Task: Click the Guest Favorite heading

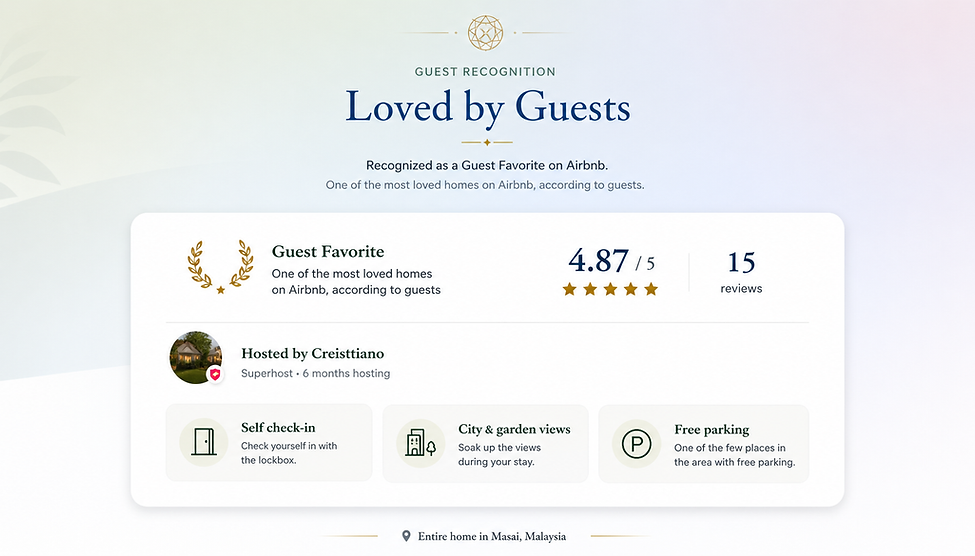Action: click(328, 251)
